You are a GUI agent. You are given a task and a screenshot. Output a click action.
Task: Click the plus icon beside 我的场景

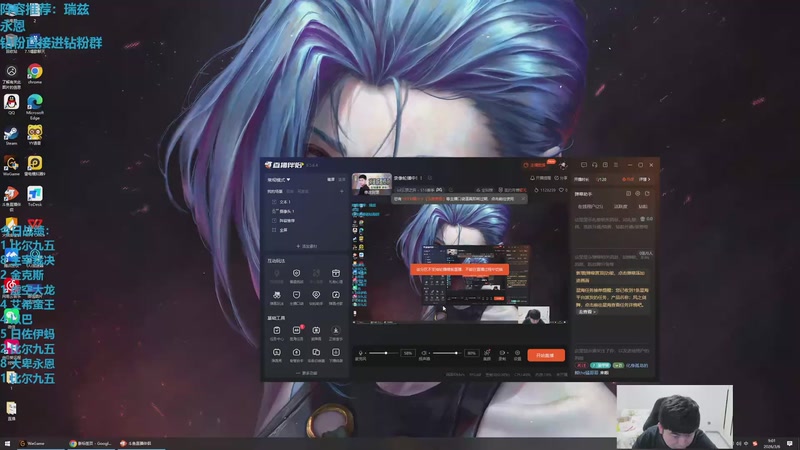(x=341, y=191)
